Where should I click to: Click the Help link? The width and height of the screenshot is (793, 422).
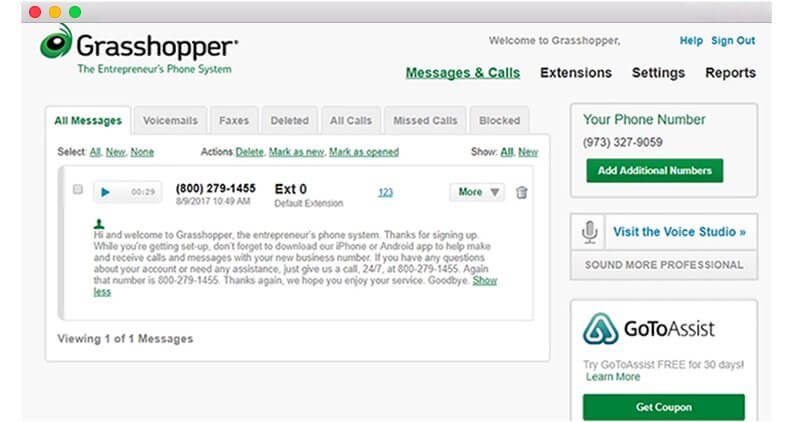tap(691, 40)
